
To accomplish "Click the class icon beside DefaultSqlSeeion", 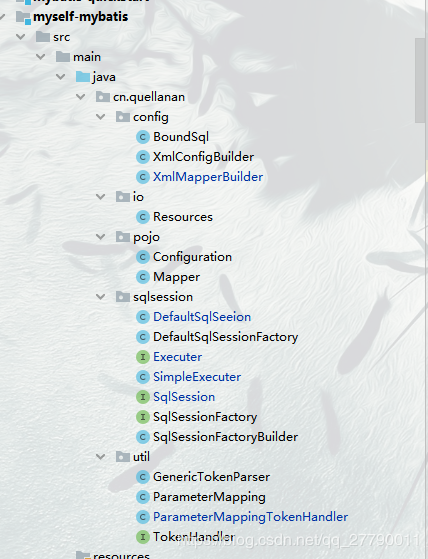I will [143, 317].
